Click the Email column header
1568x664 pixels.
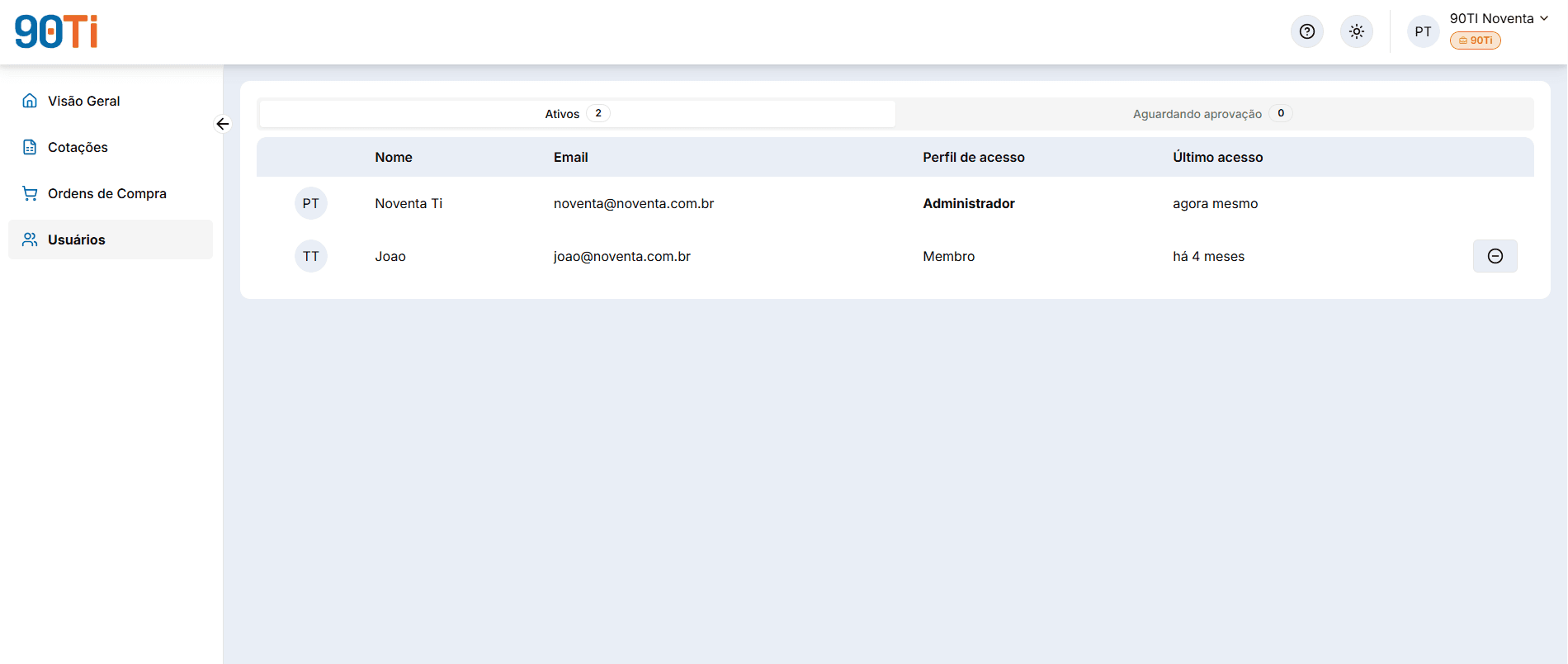(571, 157)
